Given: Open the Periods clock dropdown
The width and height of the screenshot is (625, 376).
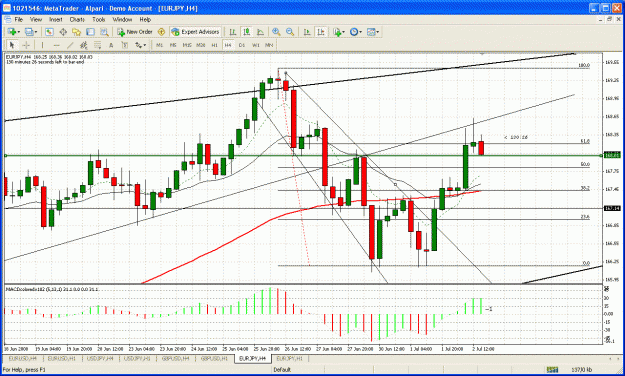Looking at the screenshot, I should point(356,32).
